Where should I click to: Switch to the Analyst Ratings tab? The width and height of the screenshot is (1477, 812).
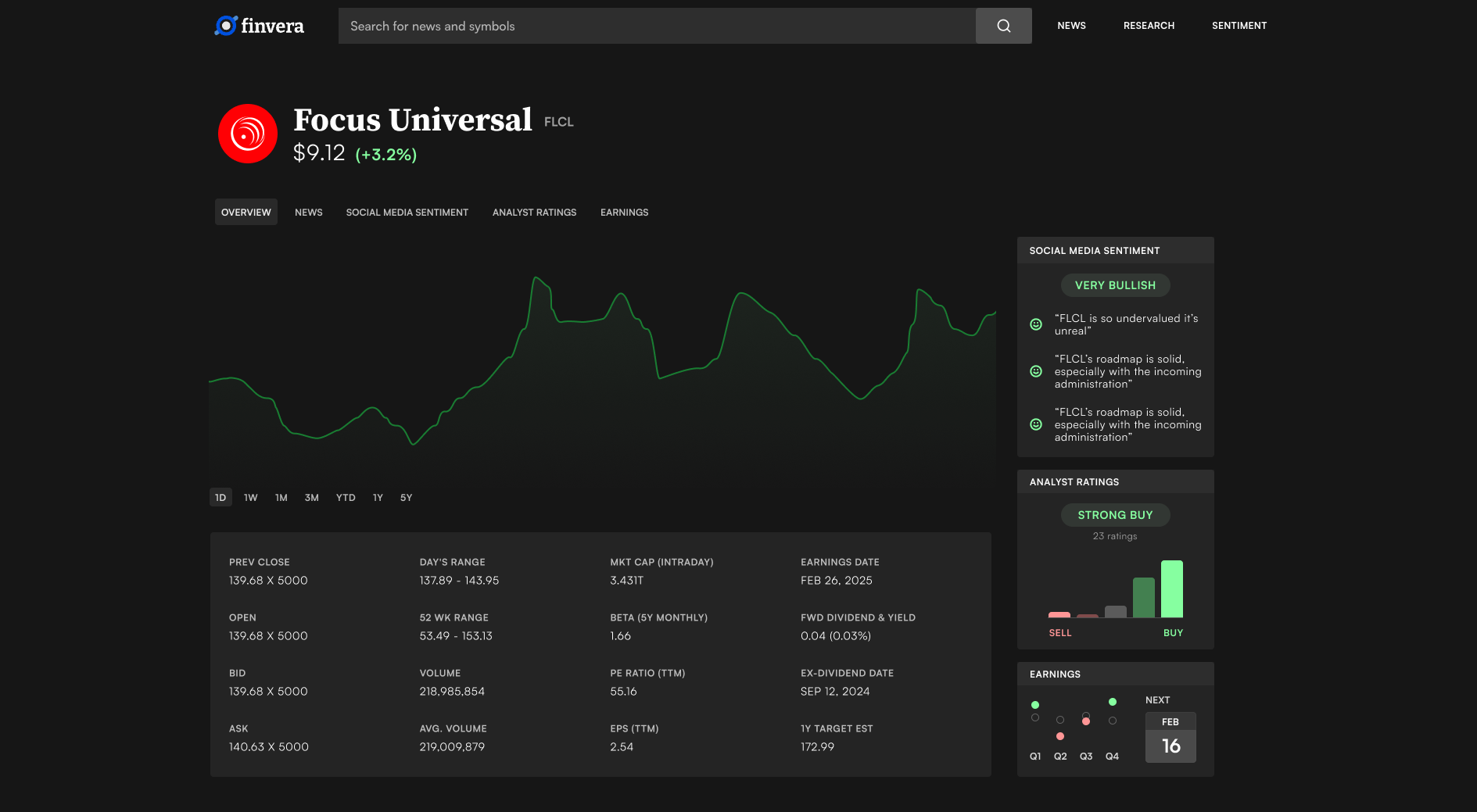coord(534,213)
